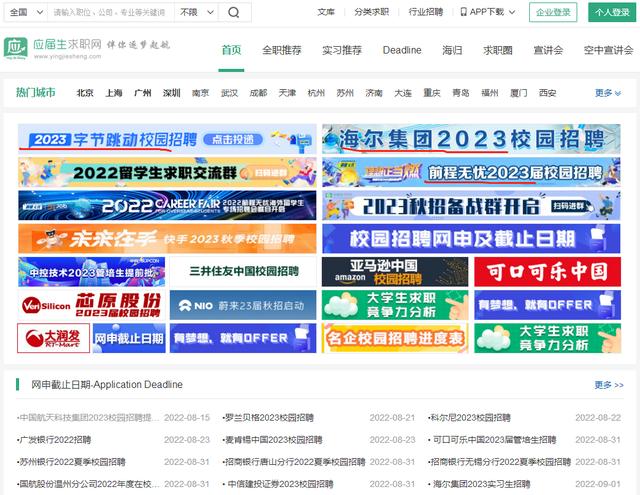
Task: Click the search magnifier icon
Action: coord(233,13)
